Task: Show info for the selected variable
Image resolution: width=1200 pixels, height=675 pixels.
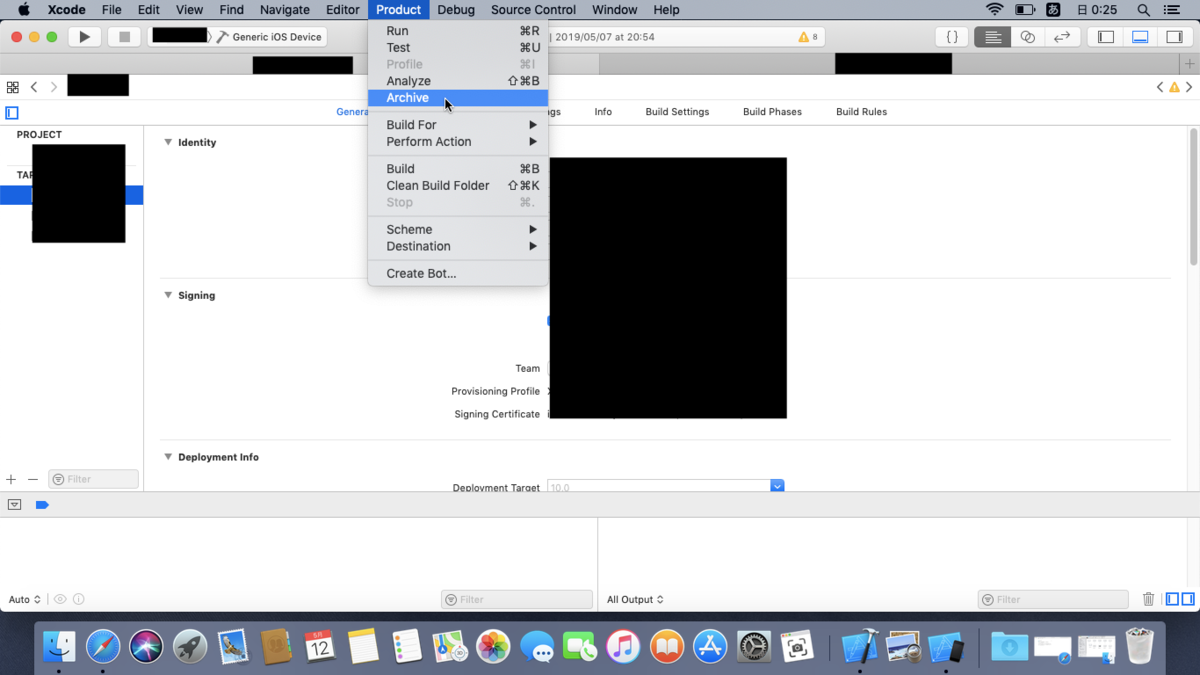Action: (x=79, y=599)
